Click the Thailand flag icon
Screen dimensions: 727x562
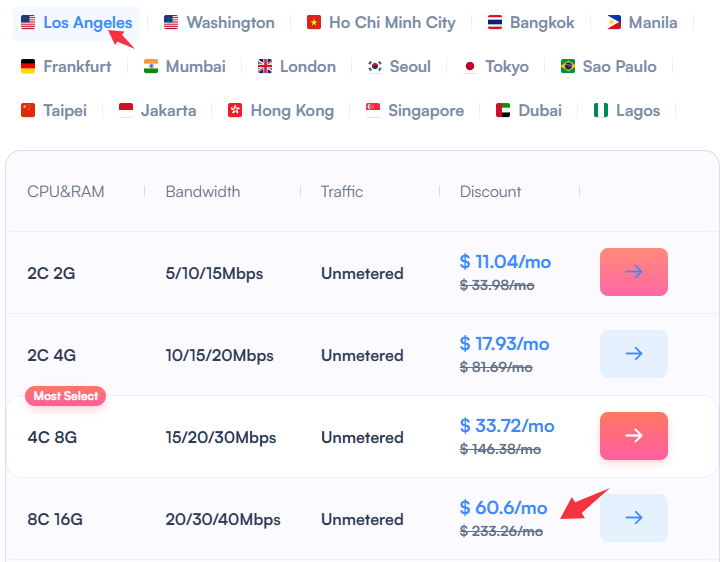(495, 22)
